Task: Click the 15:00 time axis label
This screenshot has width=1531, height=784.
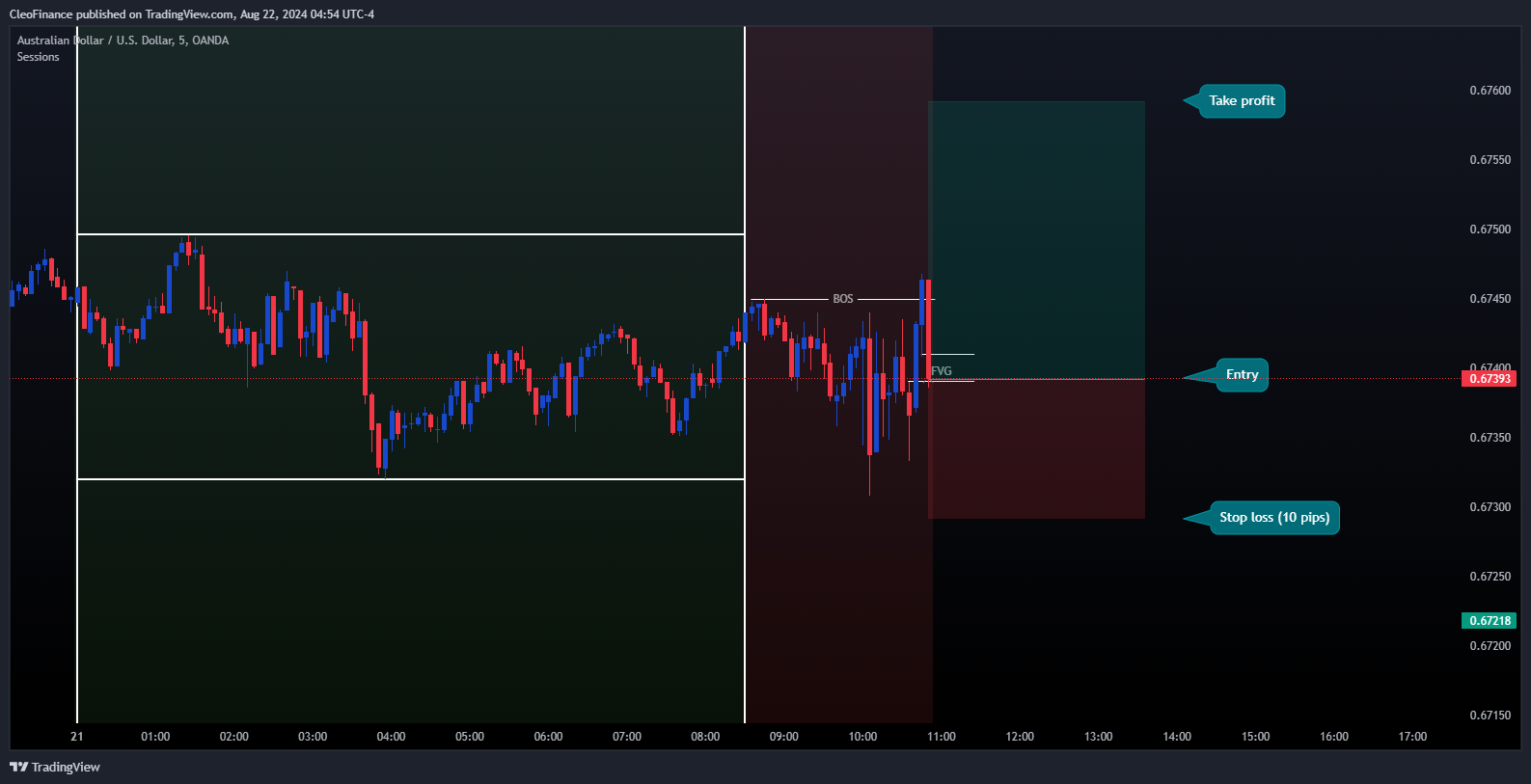Action: tap(1256, 737)
